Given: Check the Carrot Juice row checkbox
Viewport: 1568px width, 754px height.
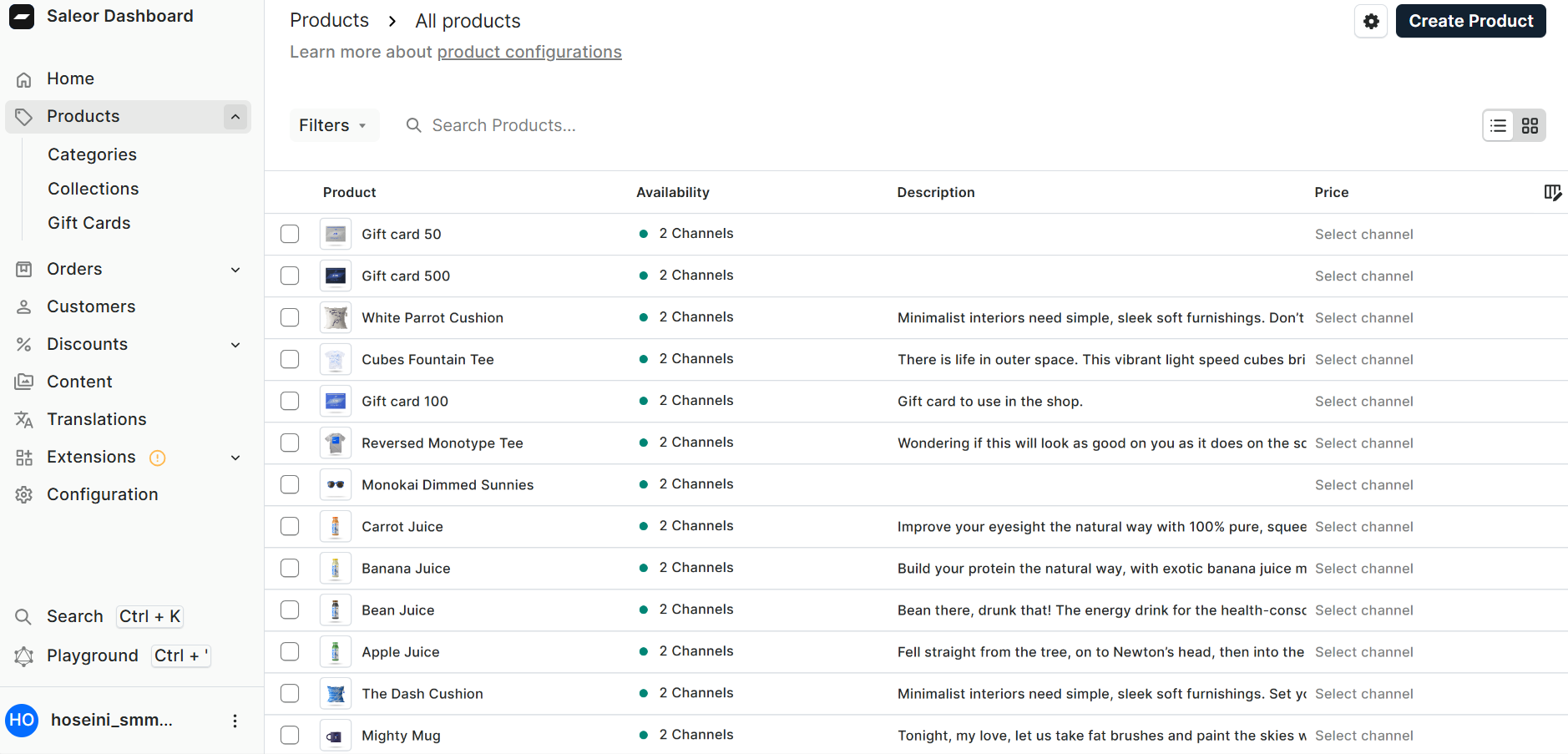Looking at the screenshot, I should pyautogui.click(x=290, y=526).
